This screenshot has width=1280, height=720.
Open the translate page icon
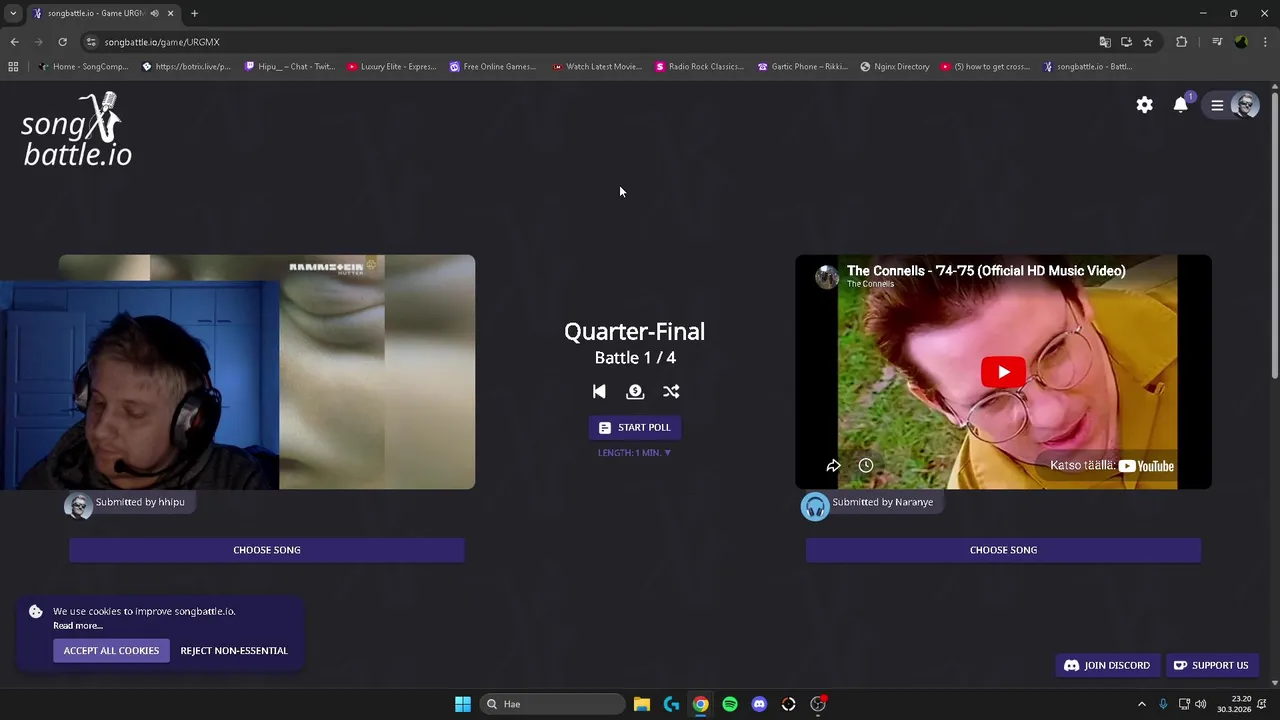1105,42
